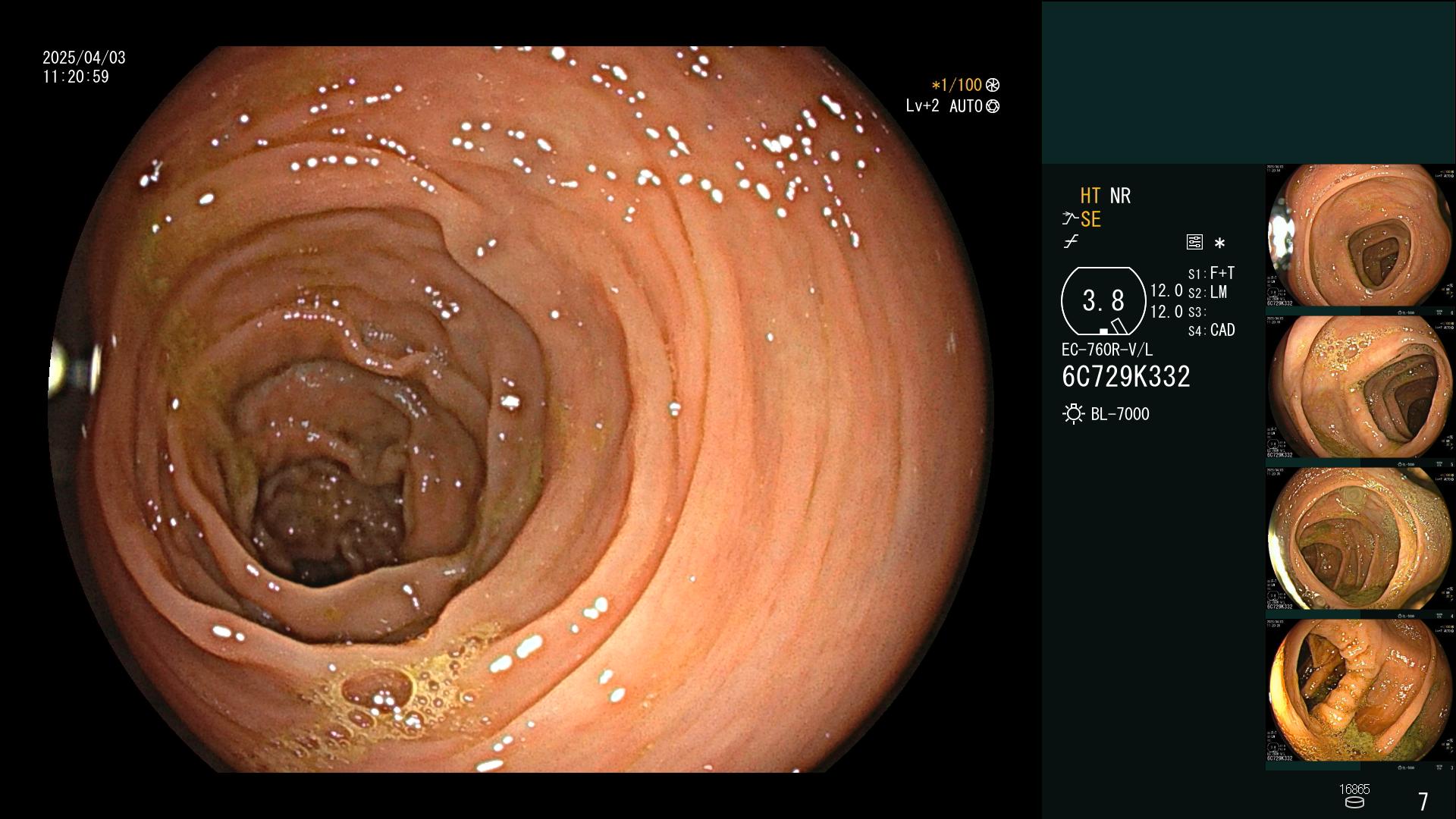Click the 12.0 value beside S2
The image size is (1456, 819).
[1166, 291]
